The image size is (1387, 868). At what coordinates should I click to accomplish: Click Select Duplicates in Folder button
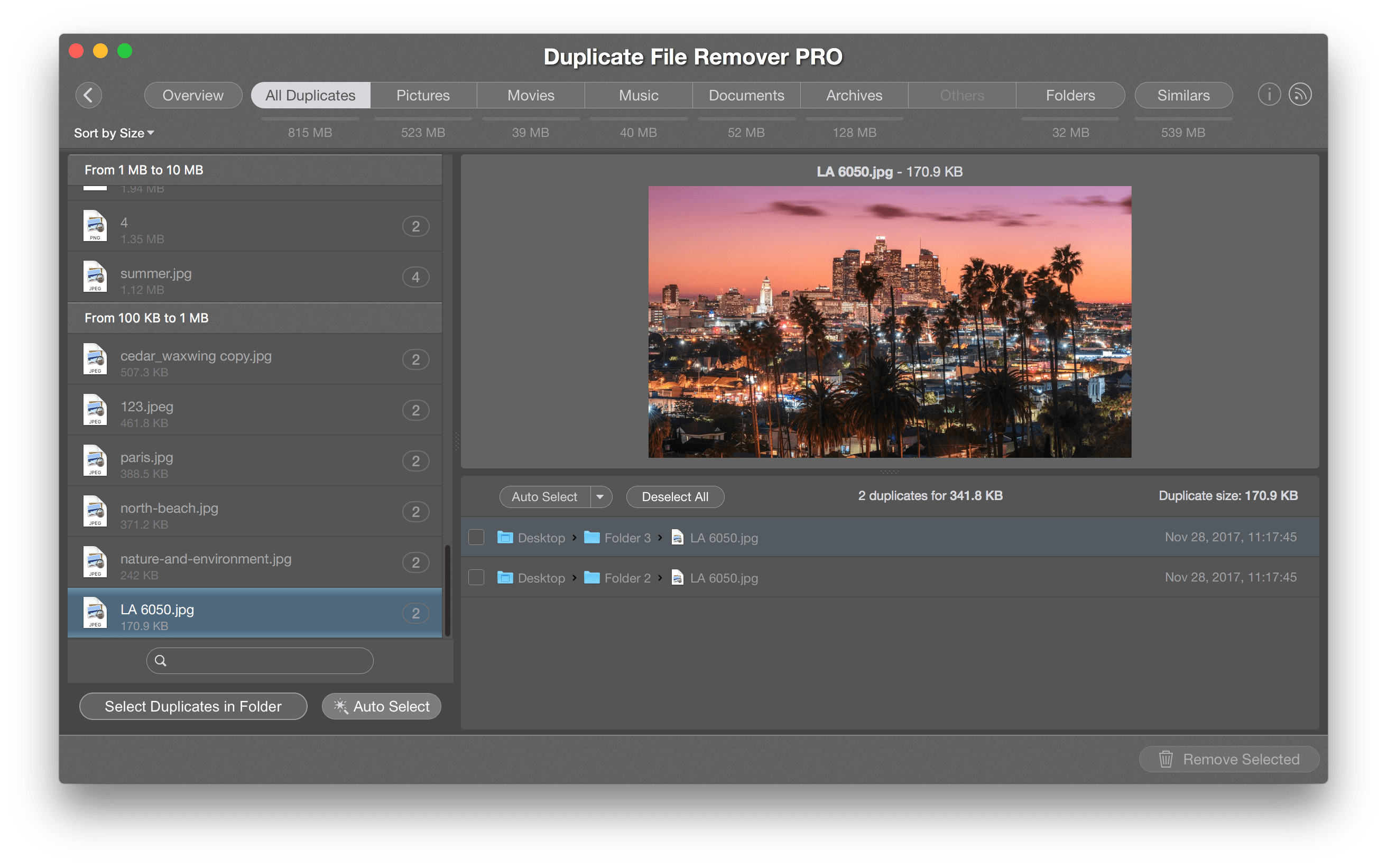(193, 706)
